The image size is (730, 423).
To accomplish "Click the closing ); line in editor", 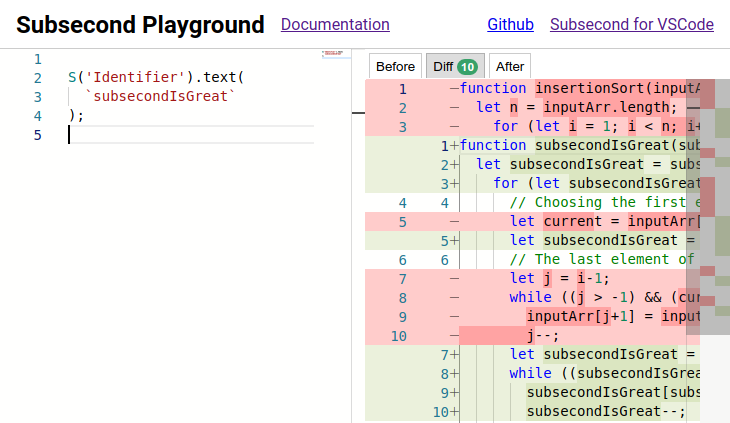I will (76, 115).
